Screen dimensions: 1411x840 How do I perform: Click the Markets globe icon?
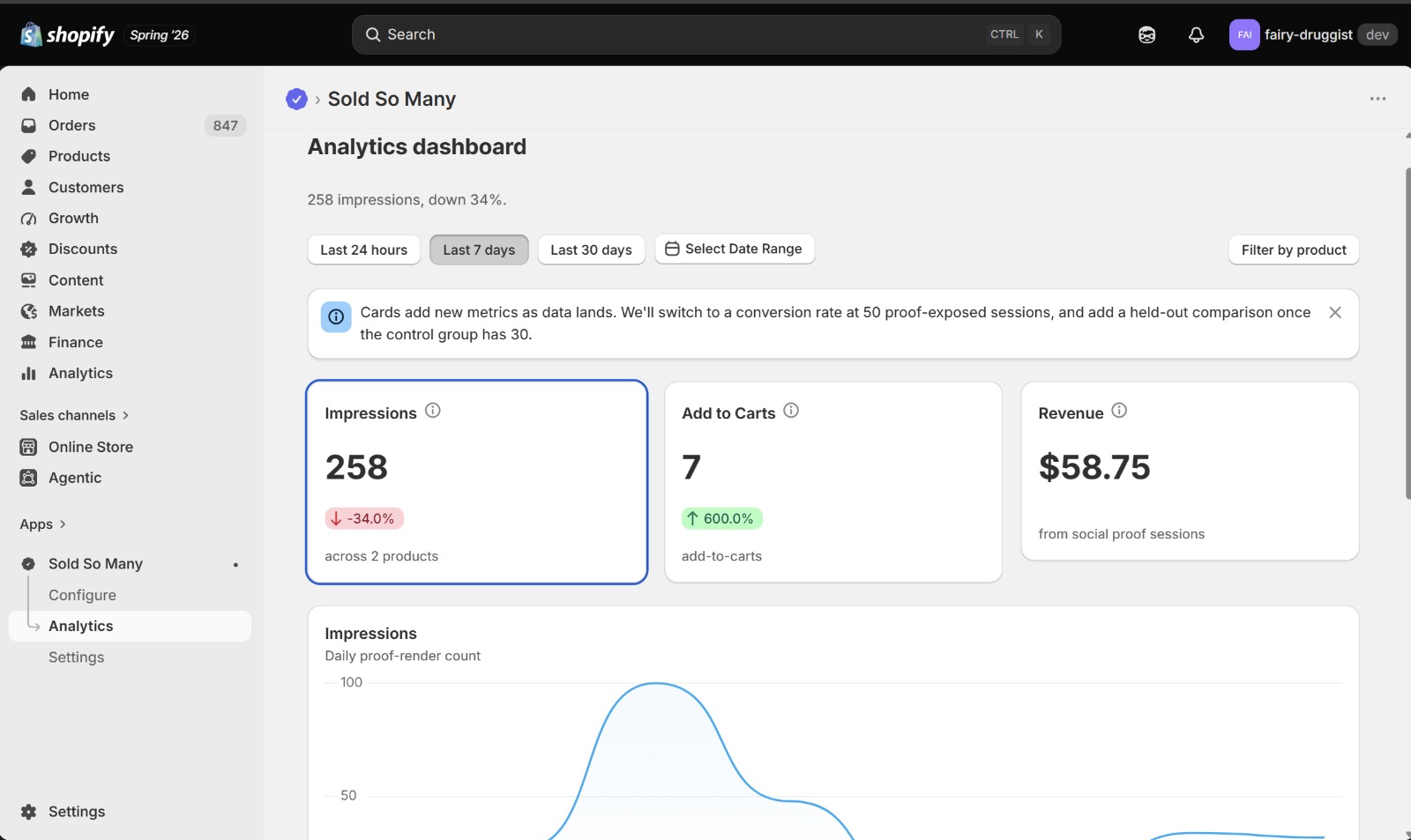29,311
